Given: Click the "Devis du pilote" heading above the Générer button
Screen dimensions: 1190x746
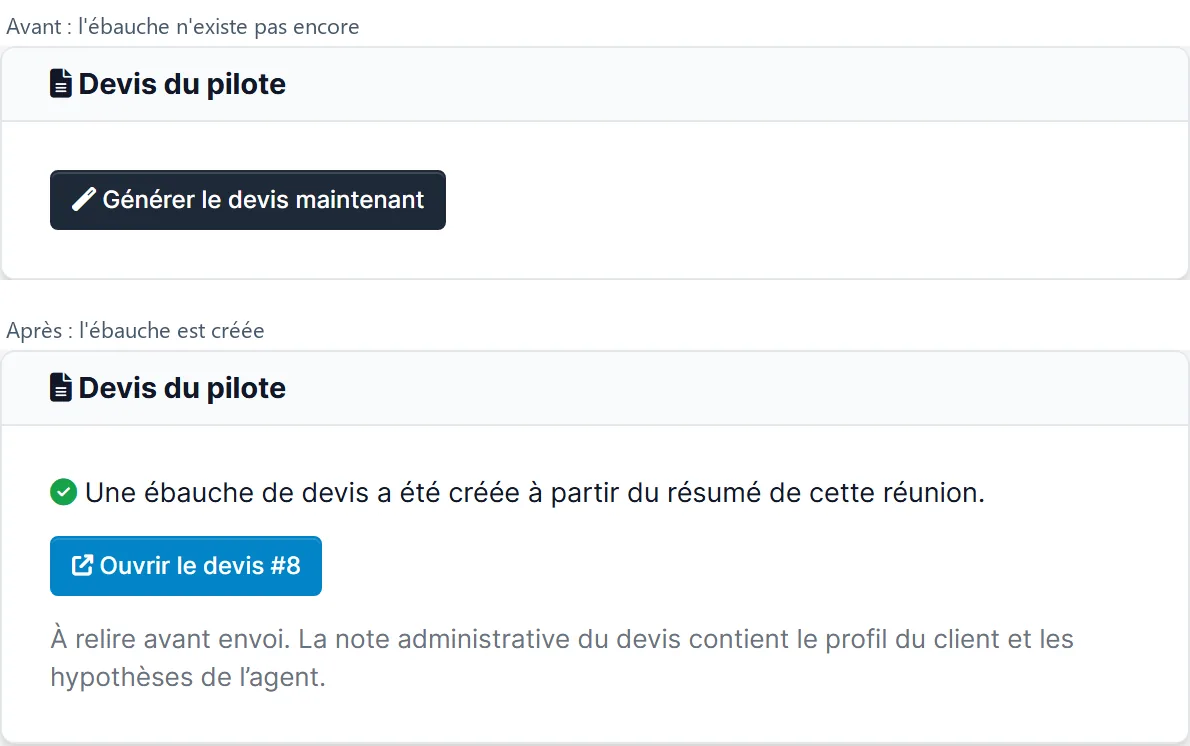Looking at the screenshot, I should click(182, 83).
